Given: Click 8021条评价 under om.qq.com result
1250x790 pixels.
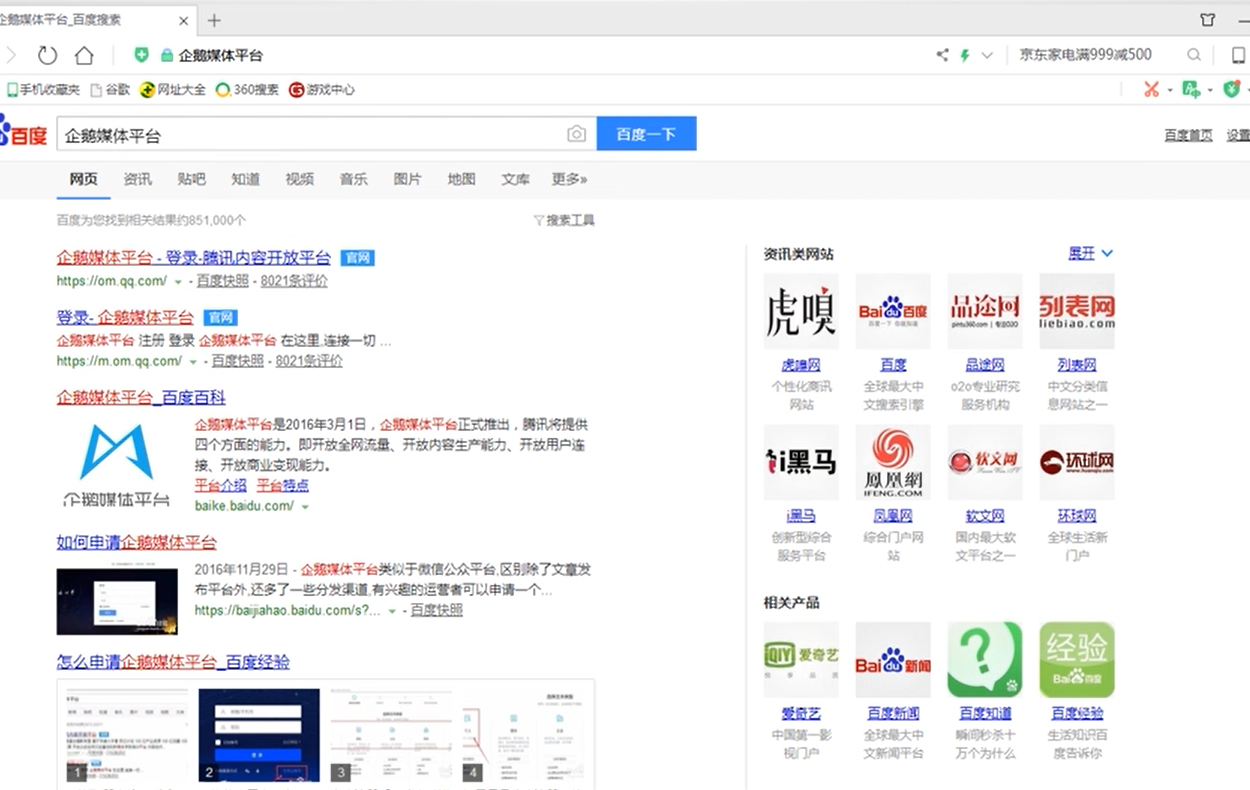Looking at the screenshot, I should point(294,281).
